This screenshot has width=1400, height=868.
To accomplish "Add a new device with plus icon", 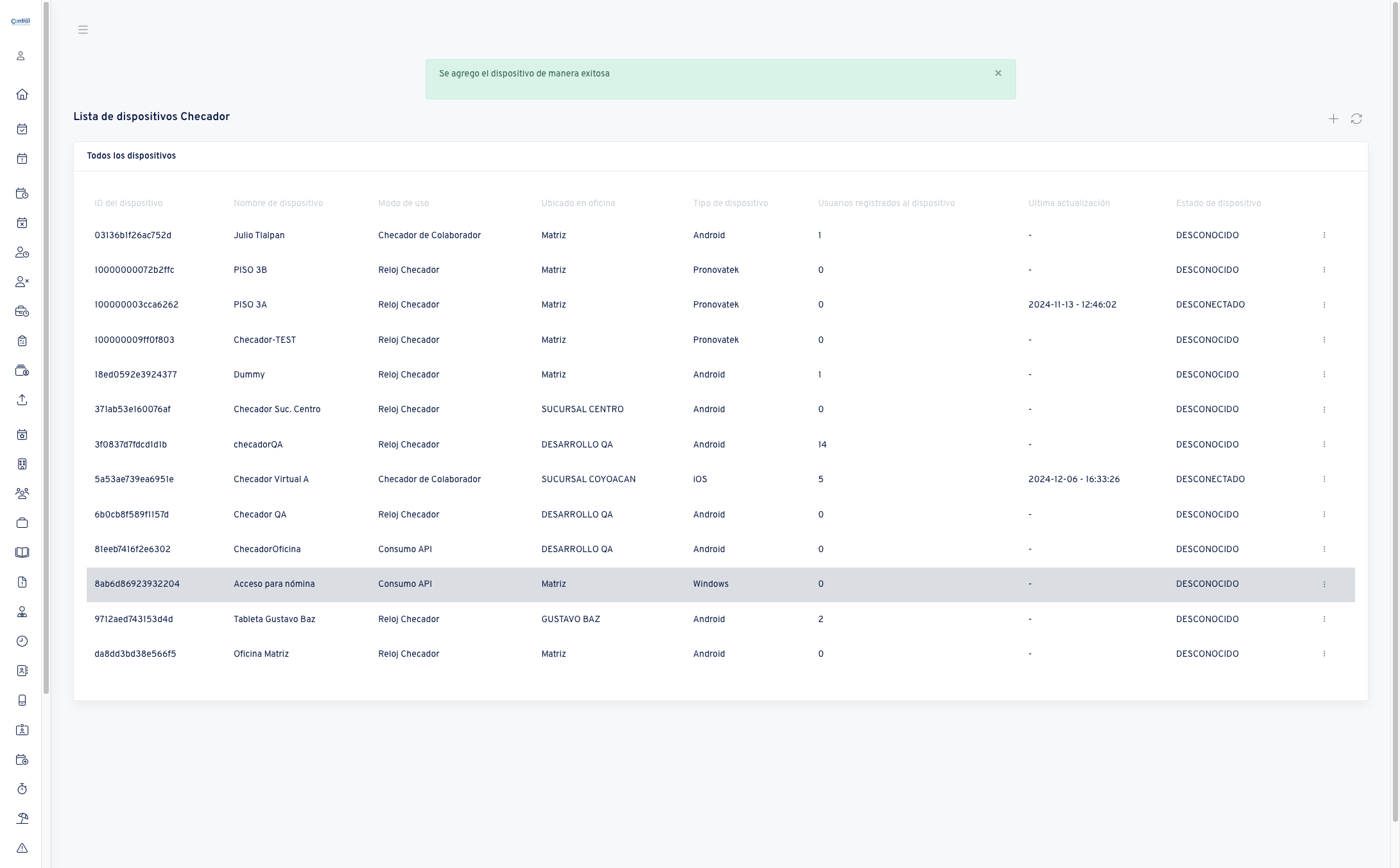I will [1333, 119].
